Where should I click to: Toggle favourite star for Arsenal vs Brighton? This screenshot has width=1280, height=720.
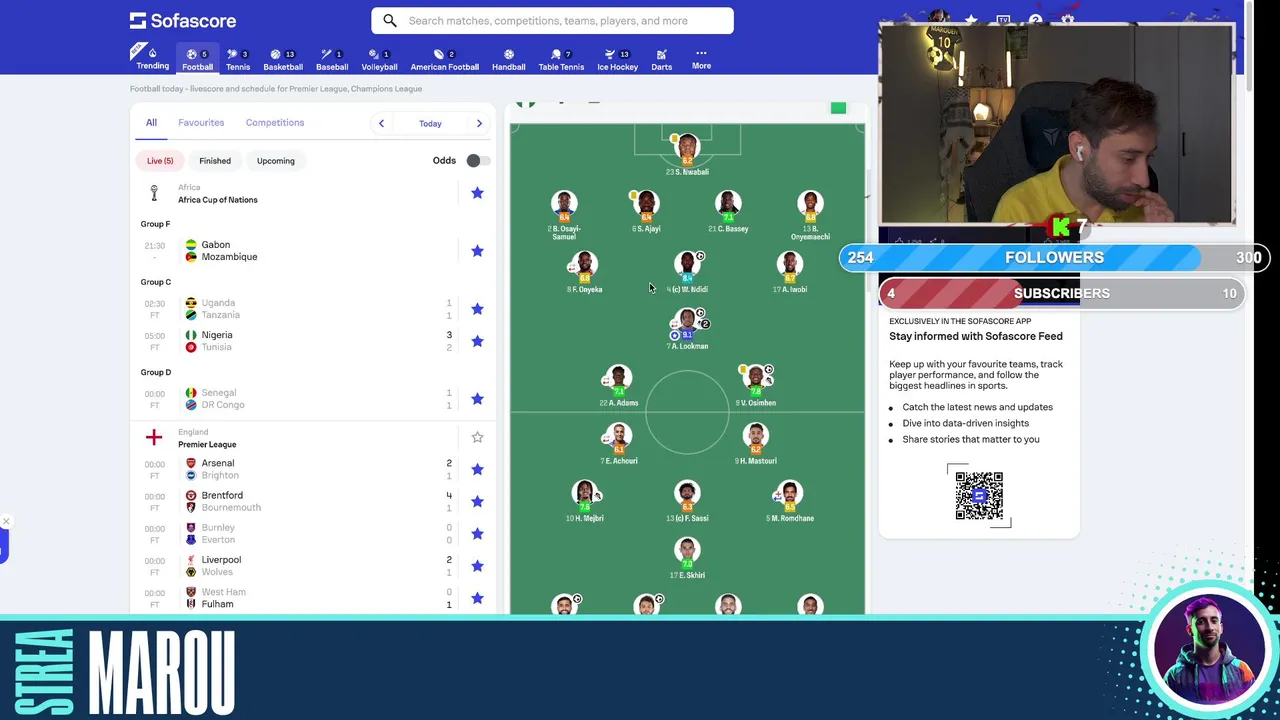coord(477,469)
